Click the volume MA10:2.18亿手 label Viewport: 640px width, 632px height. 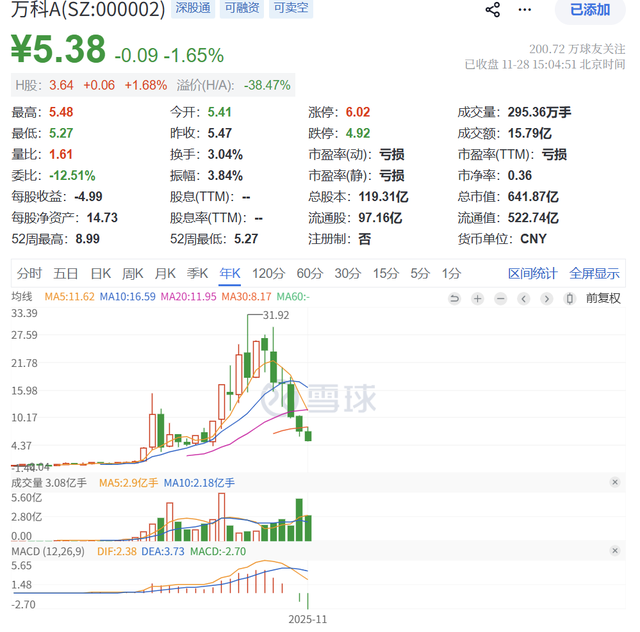pyautogui.click(x=199, y=483)
